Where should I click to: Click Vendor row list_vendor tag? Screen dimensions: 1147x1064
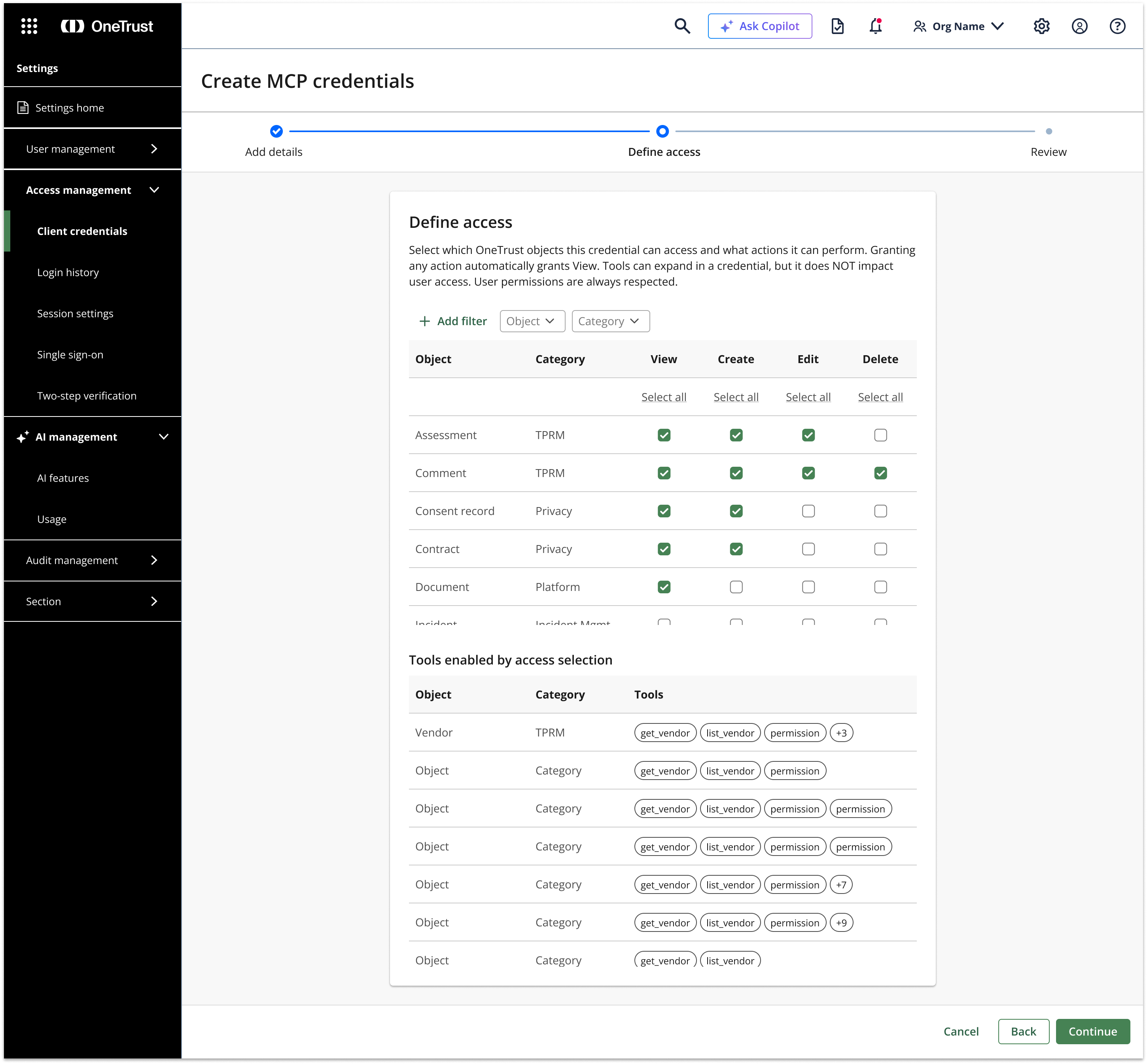[x=730, y=733]
